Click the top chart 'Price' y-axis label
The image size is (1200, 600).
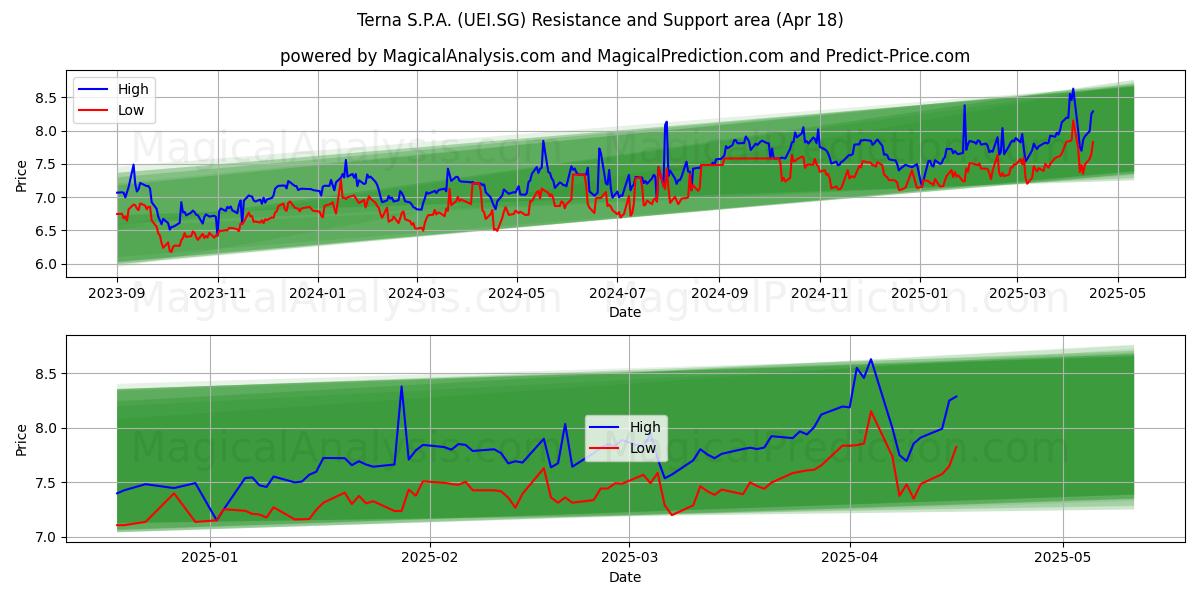pyautogui.click(x=22, y=173)
